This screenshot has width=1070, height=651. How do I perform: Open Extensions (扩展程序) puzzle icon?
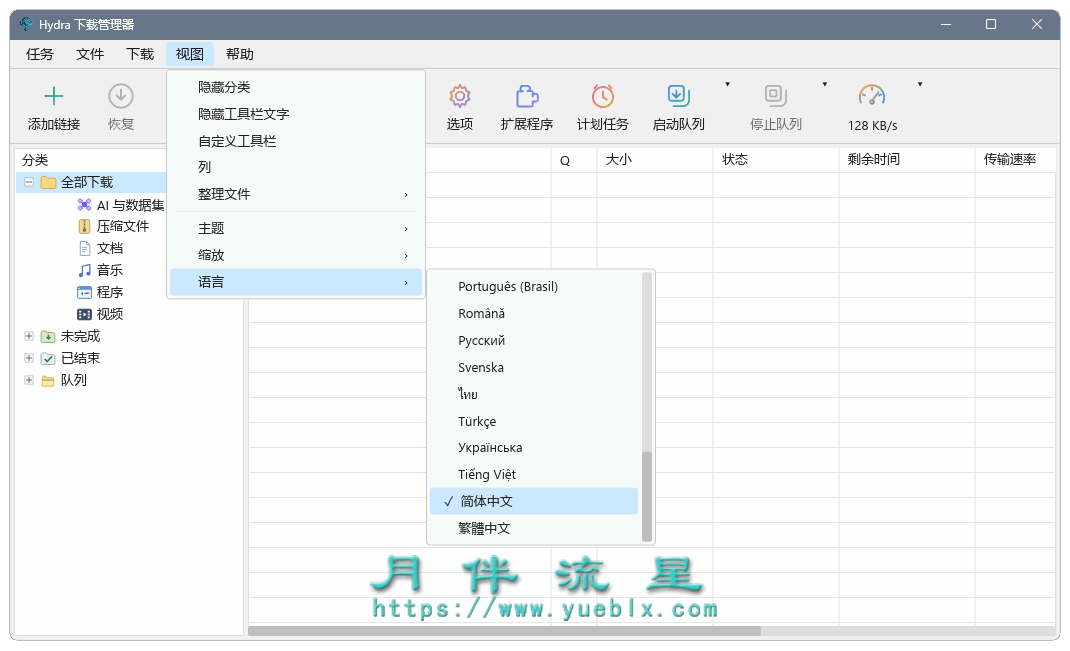point(527,96)
